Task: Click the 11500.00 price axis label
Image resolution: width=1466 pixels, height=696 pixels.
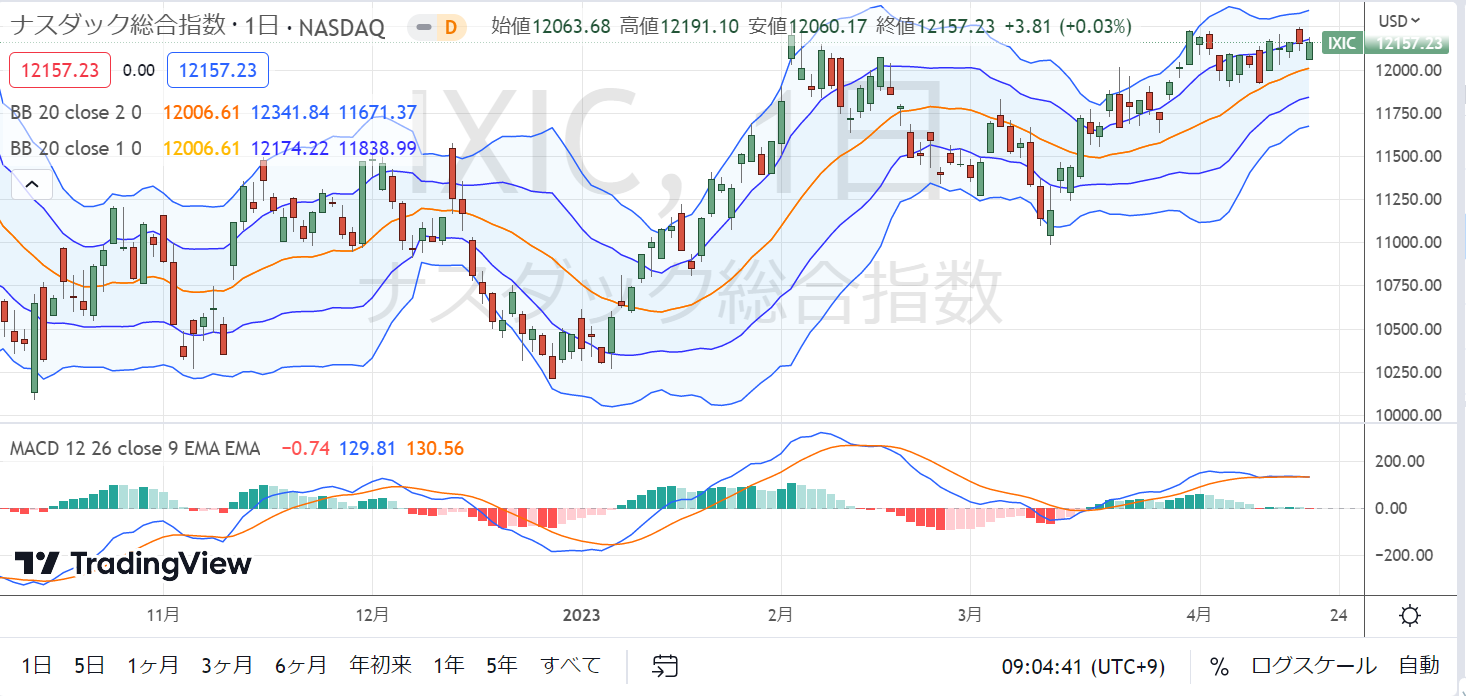Action: tap(1407, 156)
